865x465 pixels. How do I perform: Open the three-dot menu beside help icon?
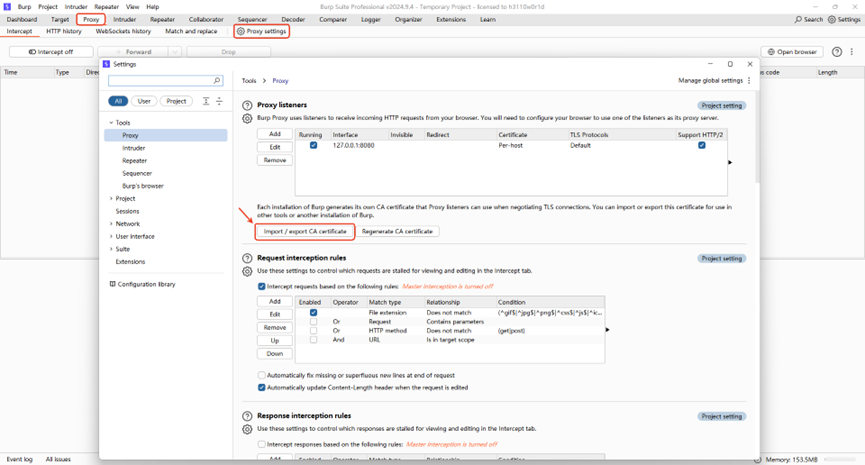pyautogui.click(x=852, y=52)
